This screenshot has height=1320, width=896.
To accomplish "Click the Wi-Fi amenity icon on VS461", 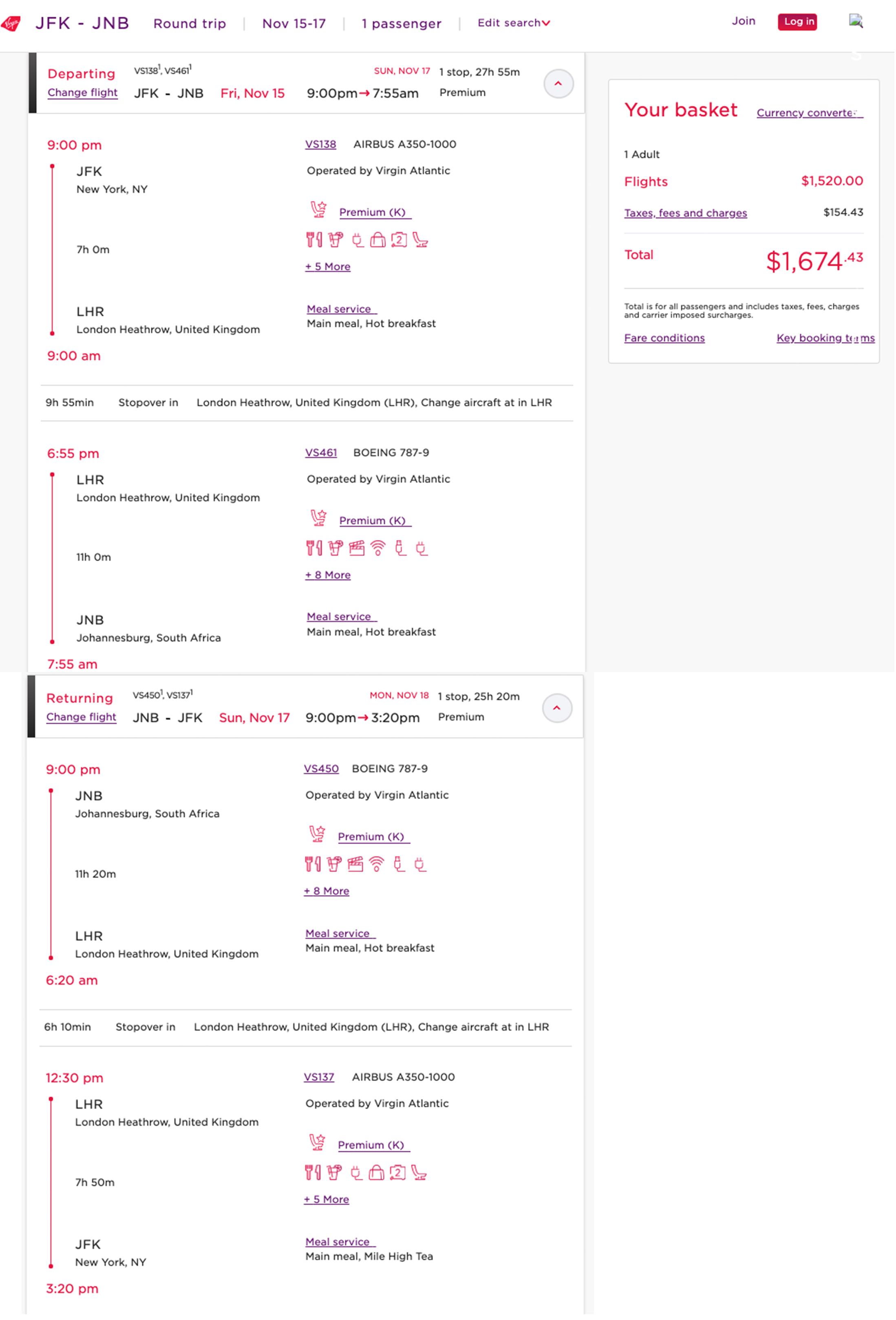I will [377, 548].
